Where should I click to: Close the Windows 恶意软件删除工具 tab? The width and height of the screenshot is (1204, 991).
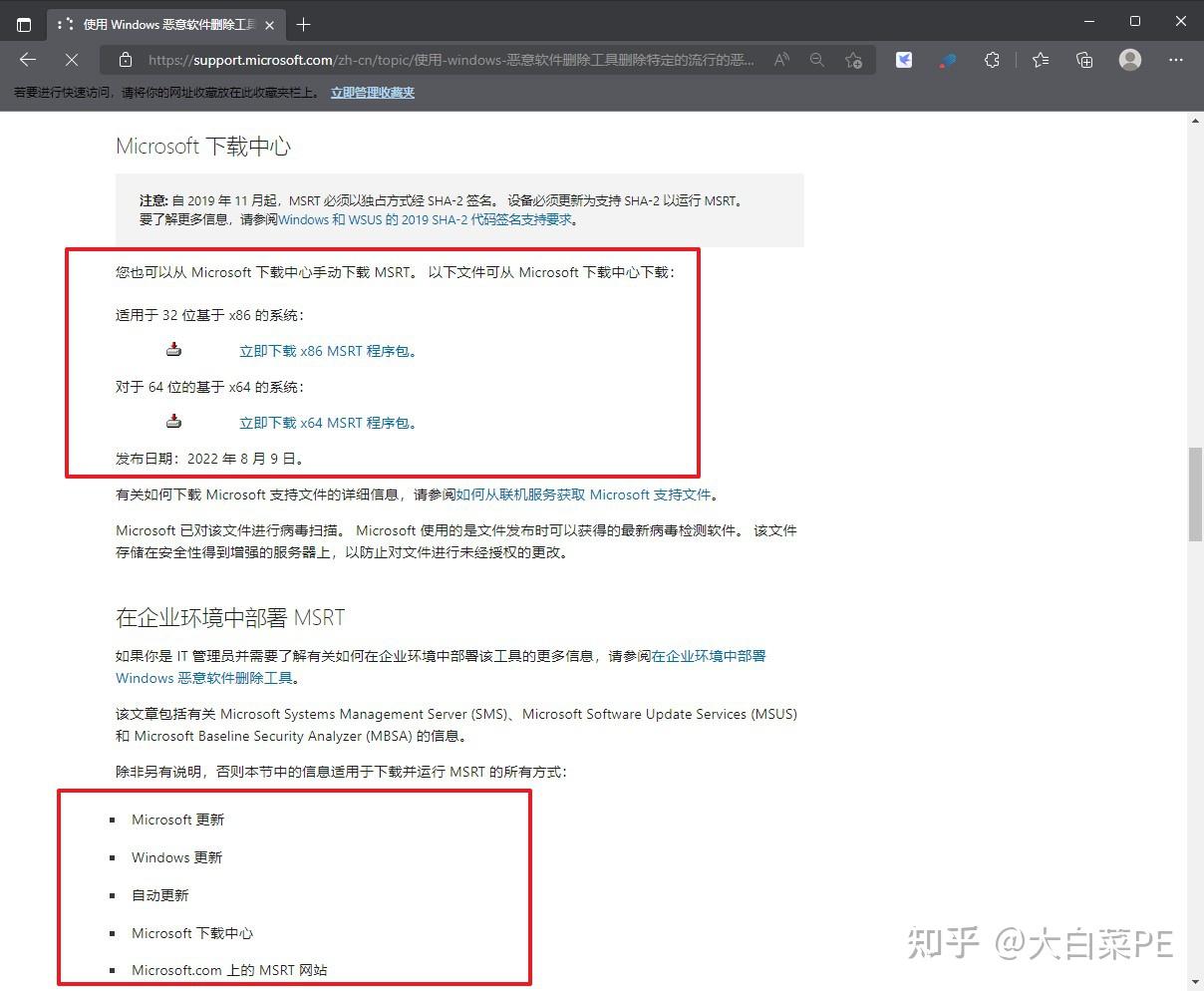point(270,24)
